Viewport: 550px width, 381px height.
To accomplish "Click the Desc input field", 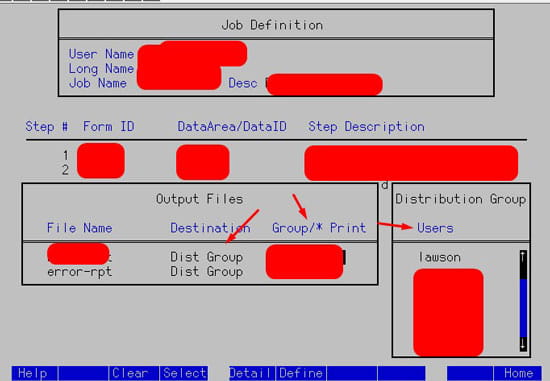I will pos(324,83).
